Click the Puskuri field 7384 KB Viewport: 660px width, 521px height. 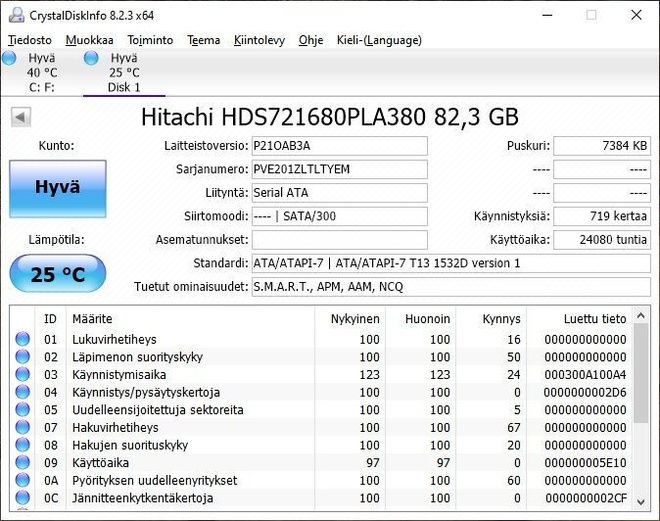click(x=602, y=146)
